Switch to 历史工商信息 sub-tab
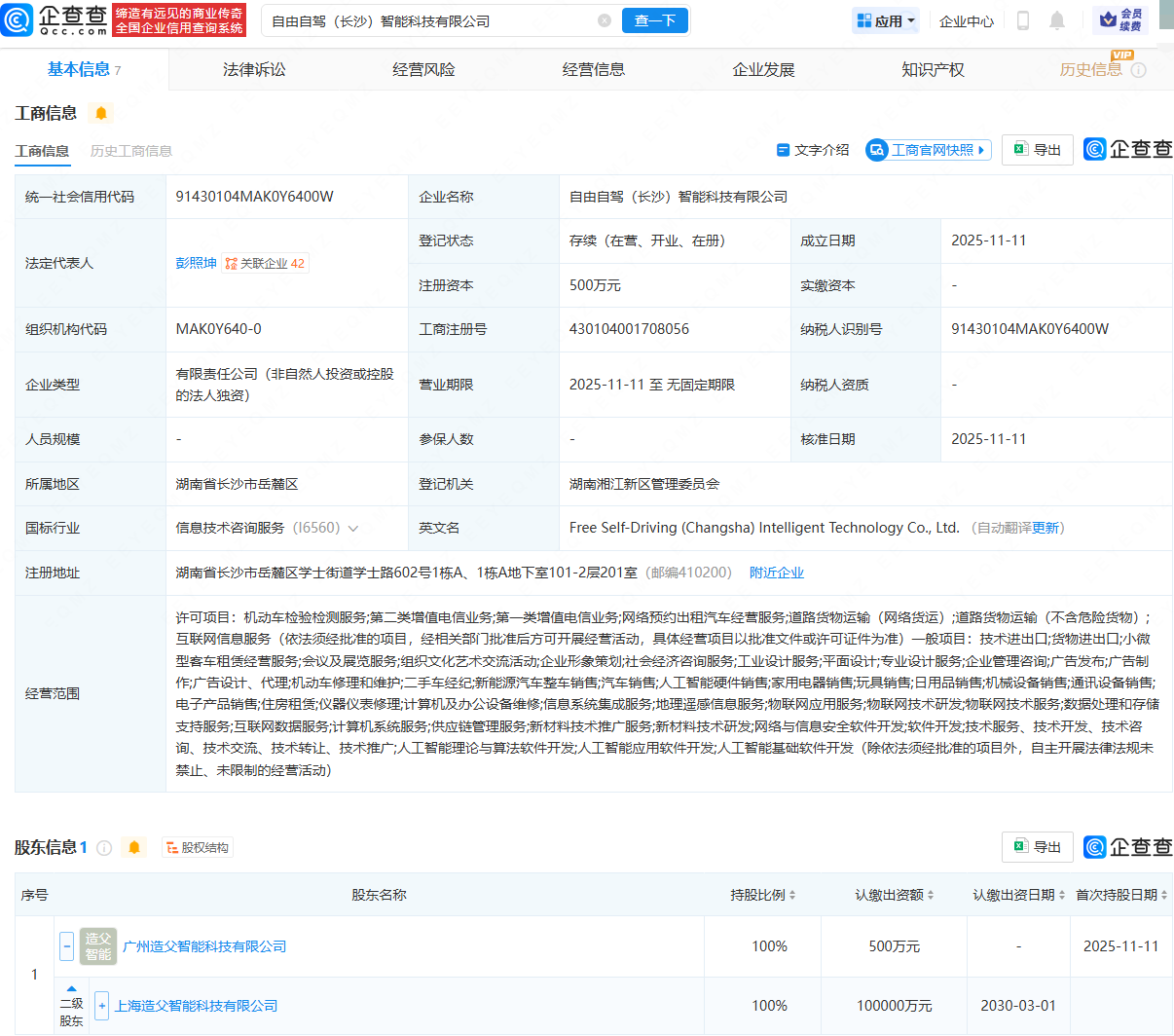Viewport: 1174px width, 1036px height. tap(131, 151)
